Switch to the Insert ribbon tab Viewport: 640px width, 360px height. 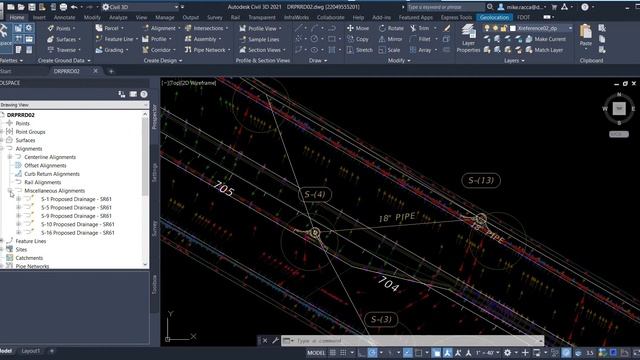(x=39, y=18)
